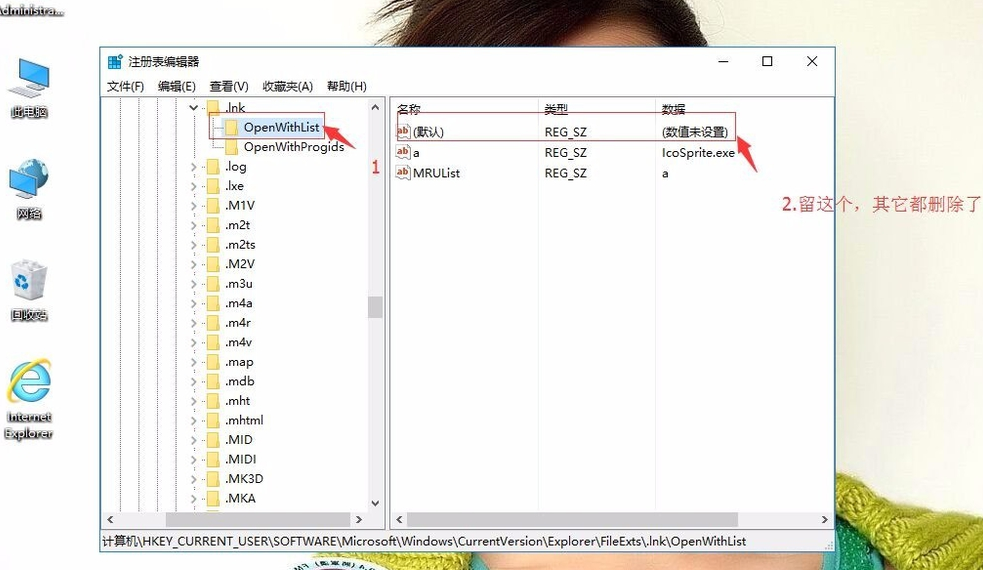Click the OpenWithProgids folder icon
Image resolution: width=983 pixels, height=570 pixels.
(231, 147)
